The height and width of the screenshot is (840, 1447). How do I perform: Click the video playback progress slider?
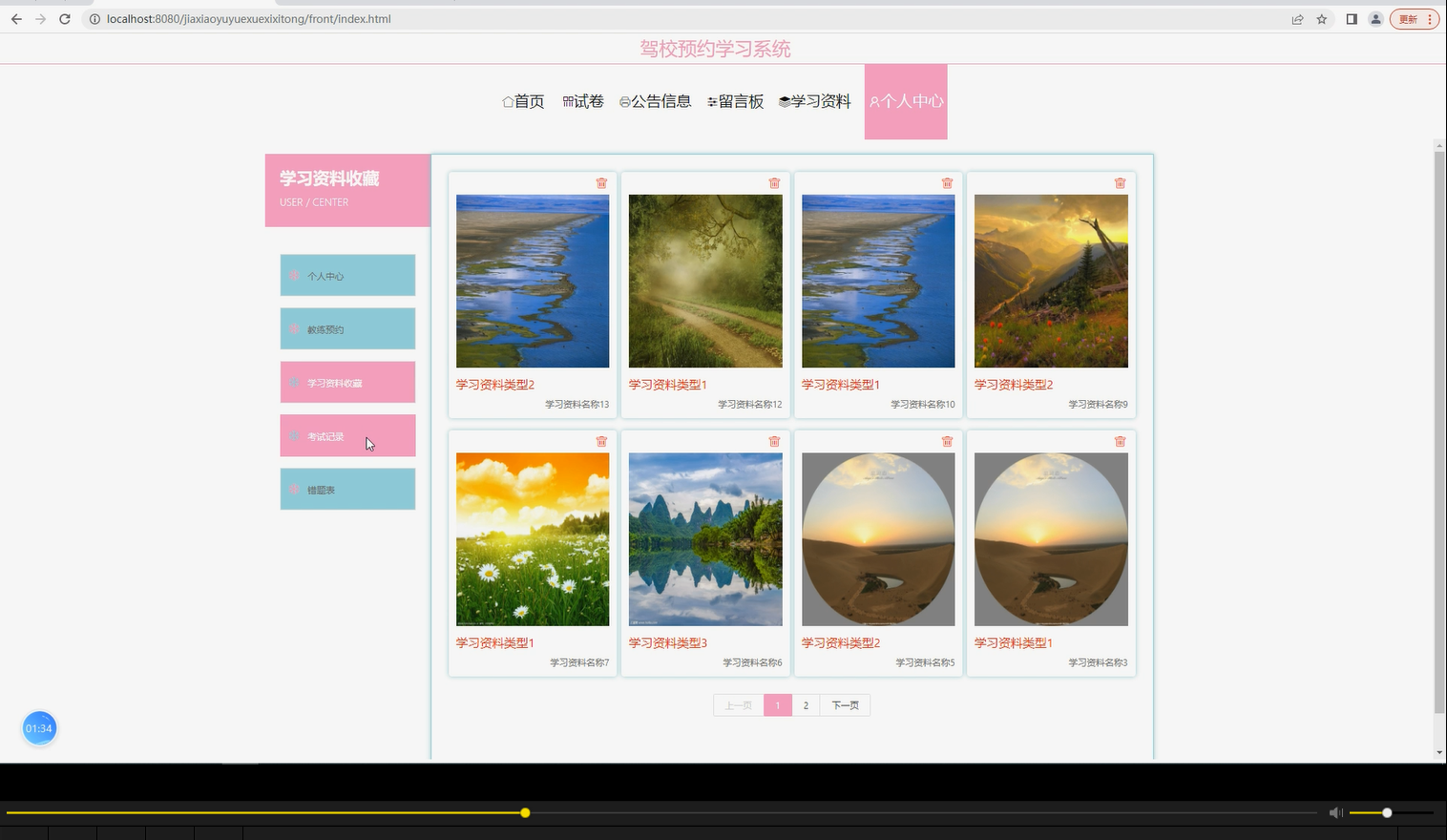tap(524, 812)
